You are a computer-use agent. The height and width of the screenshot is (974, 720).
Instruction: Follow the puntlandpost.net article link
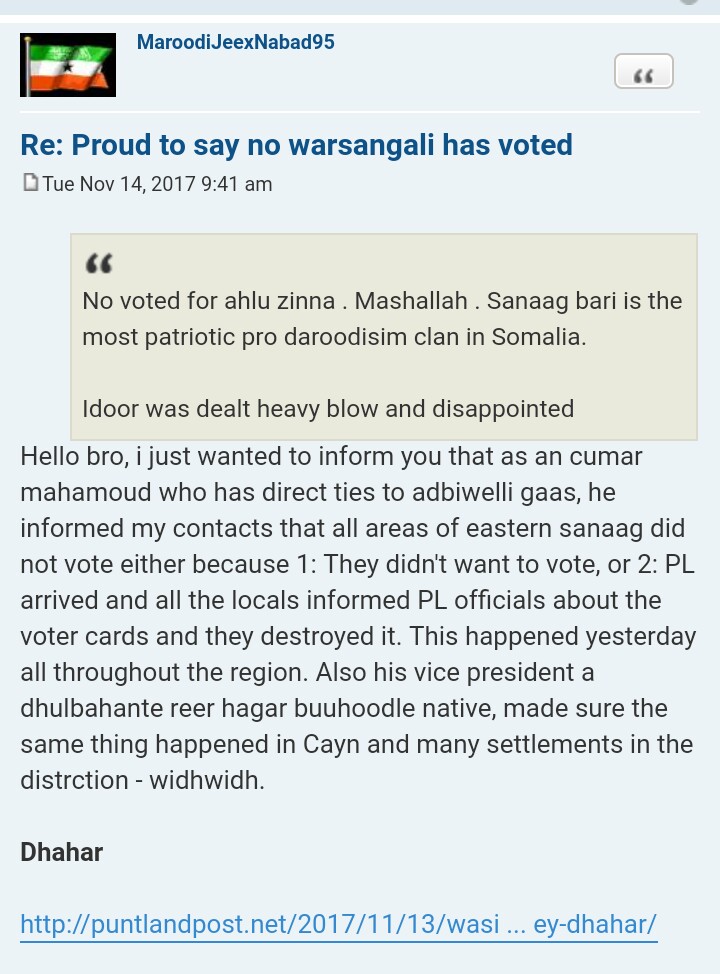pos(339,924)
